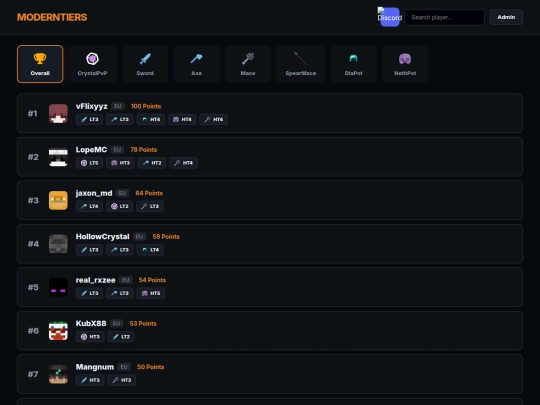The width and height of the screenshot is (540, 405).
Task: Switch to the SpearMace tab
Action: click(301, 64)
